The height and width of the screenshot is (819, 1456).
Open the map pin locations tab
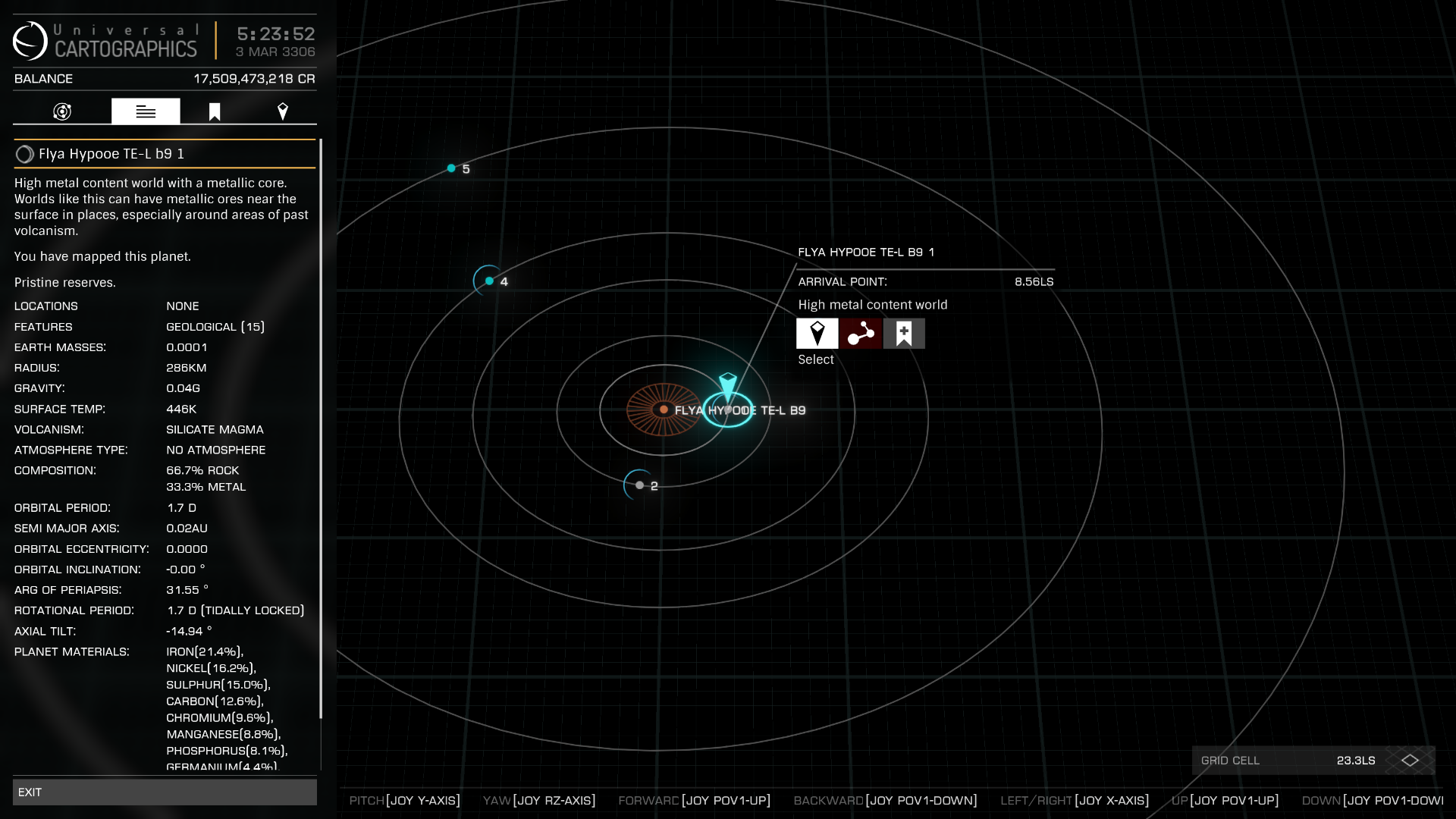283,111
